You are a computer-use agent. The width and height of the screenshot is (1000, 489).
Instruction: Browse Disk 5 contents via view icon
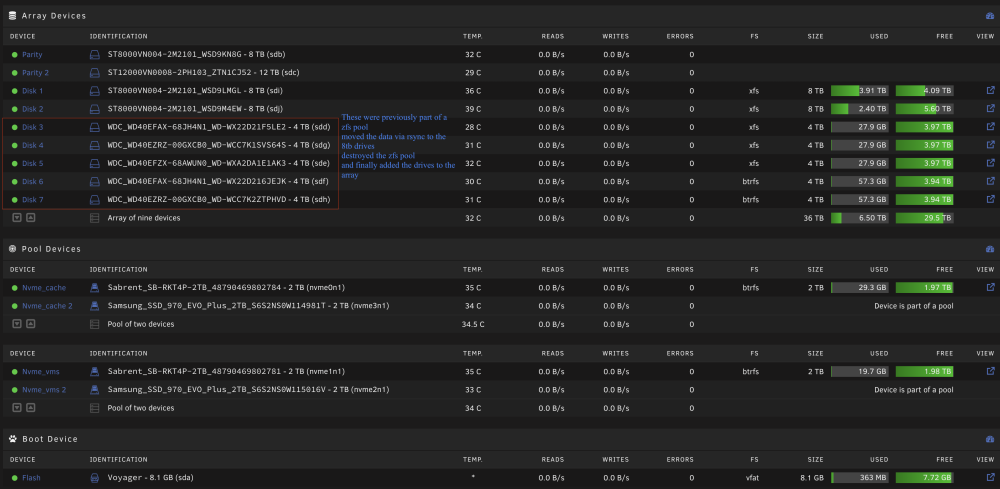coord(990,163)
